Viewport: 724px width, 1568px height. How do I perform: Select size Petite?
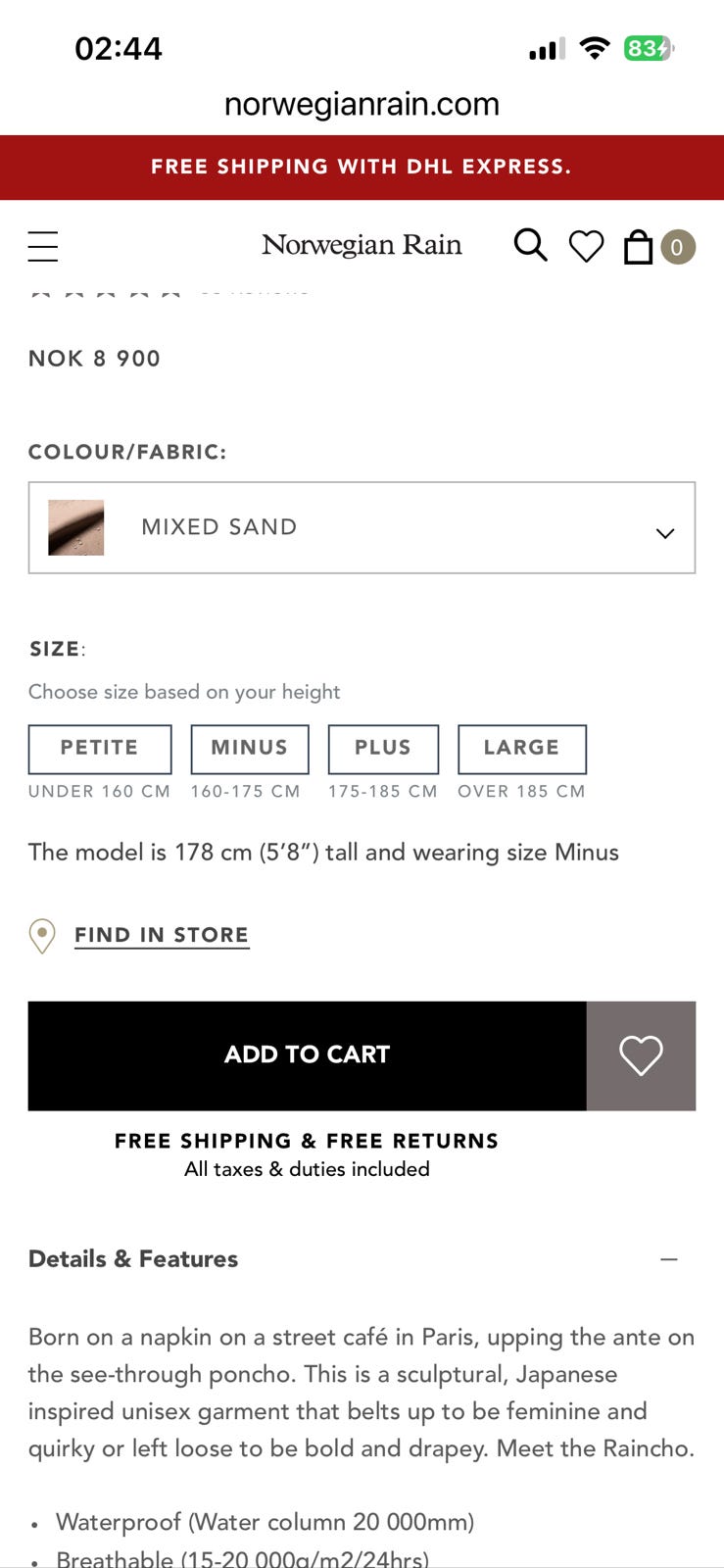click(100, 749)
